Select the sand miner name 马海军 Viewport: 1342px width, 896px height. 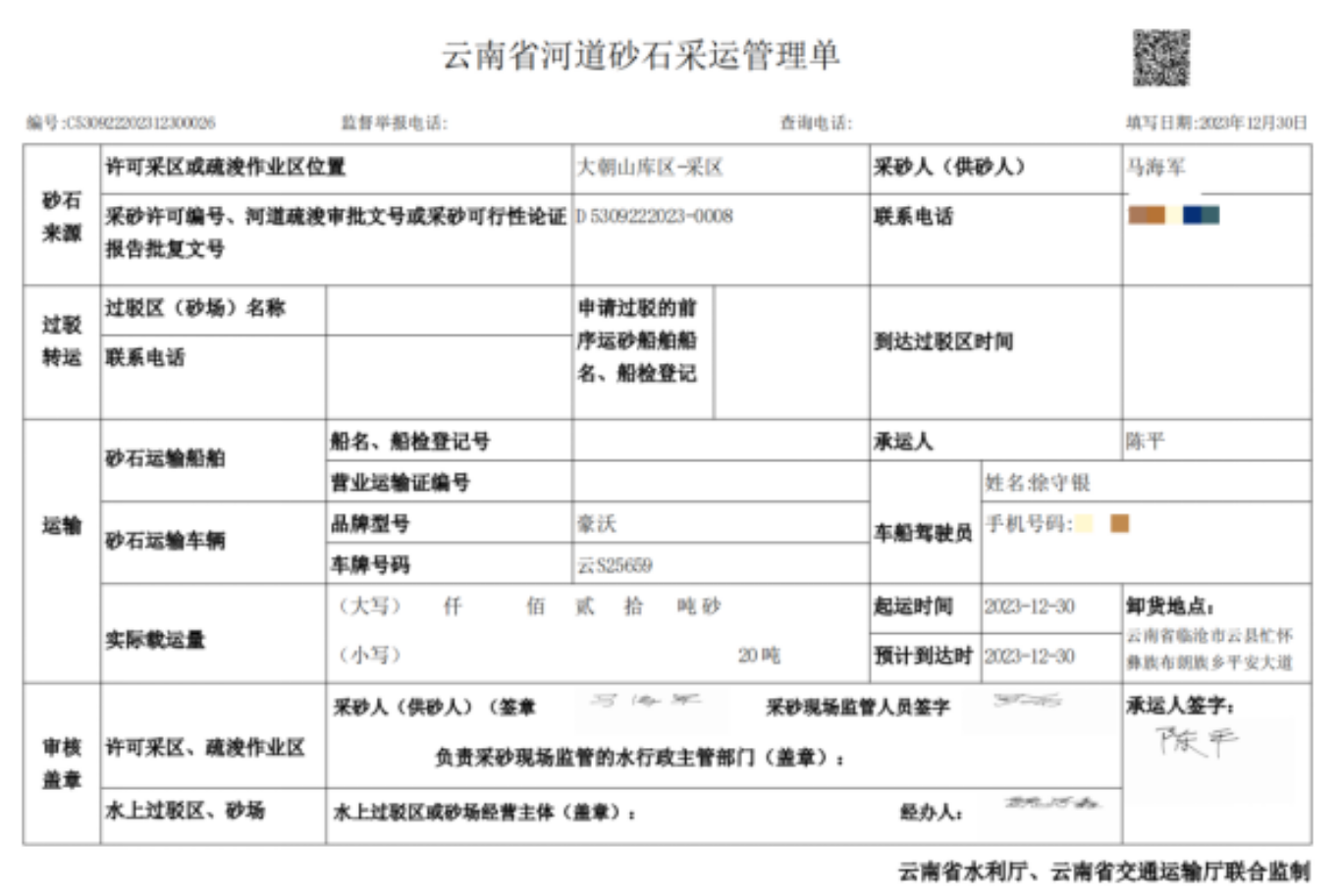pos(1155,168)
